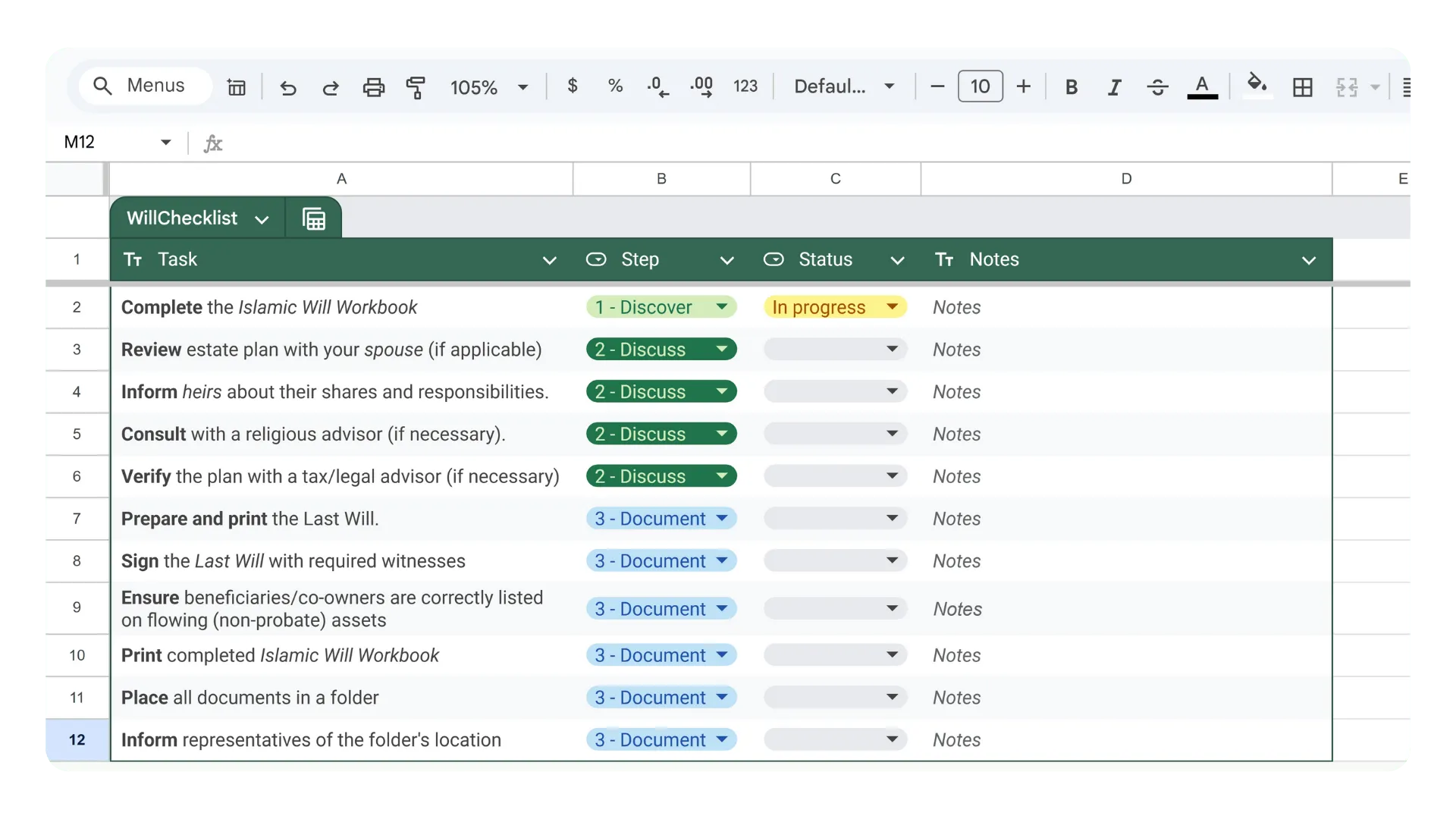The width and height of the screenshot is (1456, 819).
Task: Select column A header
Action: click(341, 179)
